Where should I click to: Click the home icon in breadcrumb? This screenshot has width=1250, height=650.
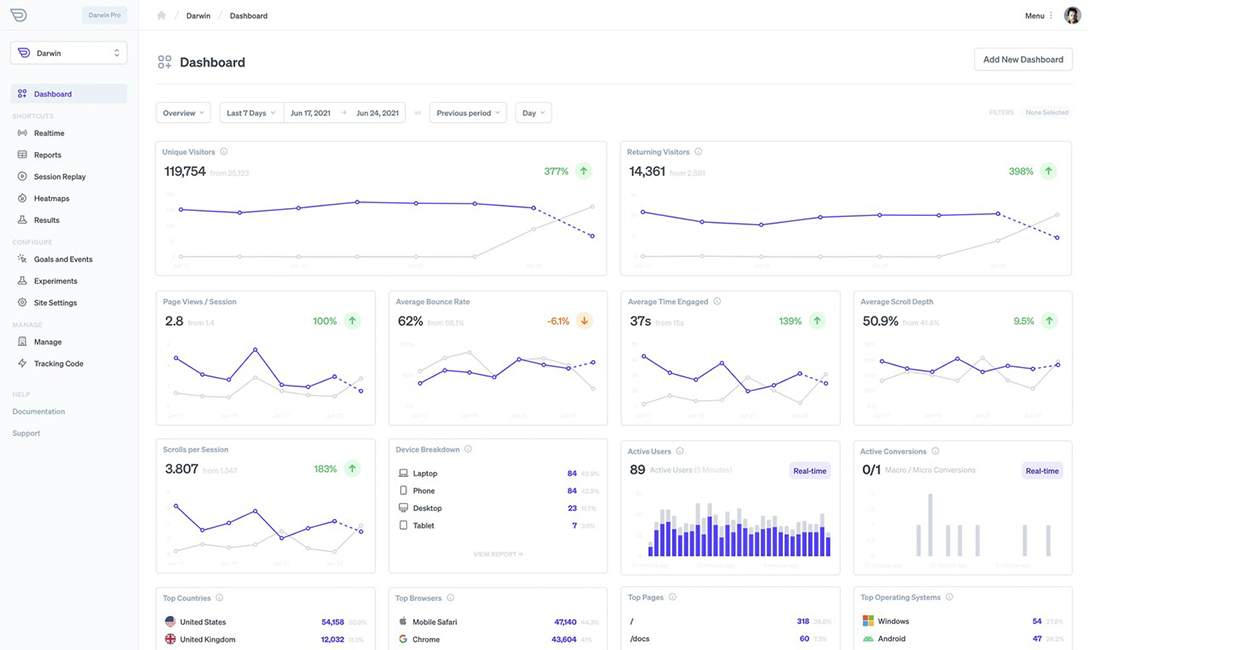coord(162,16)
